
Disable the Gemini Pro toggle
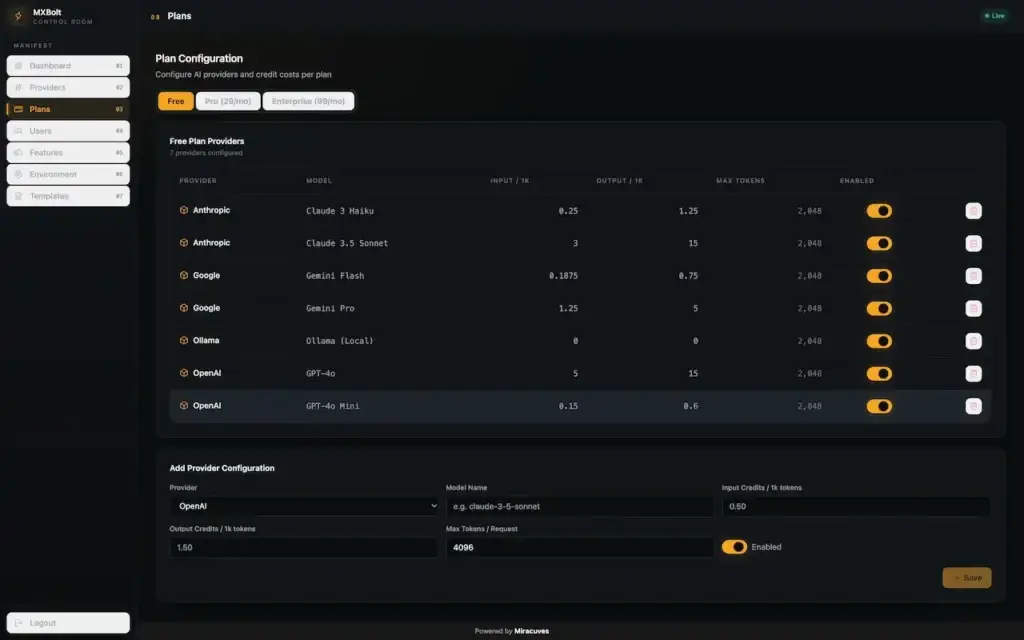point(879,308)
